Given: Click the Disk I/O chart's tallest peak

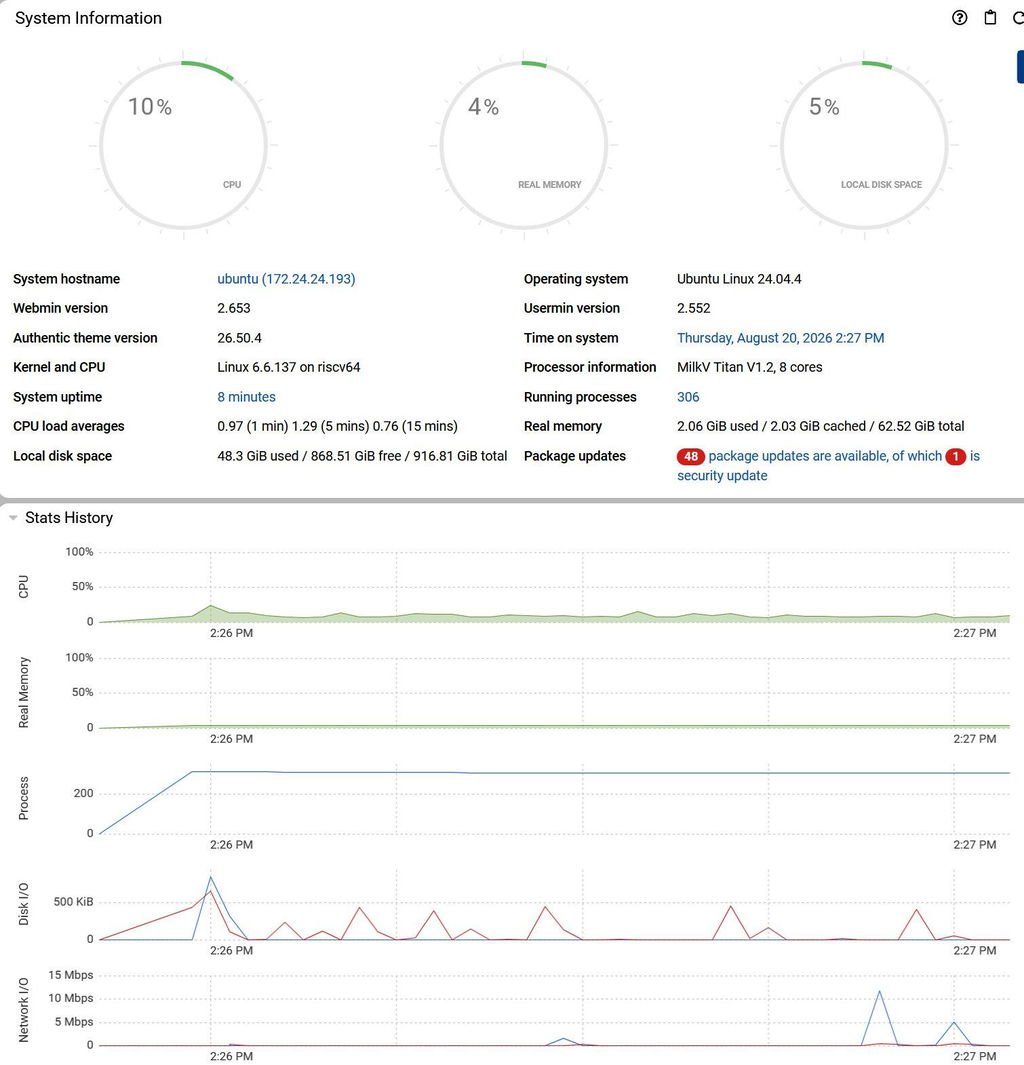Looking at the screenshot, I should tap(211, 878).
